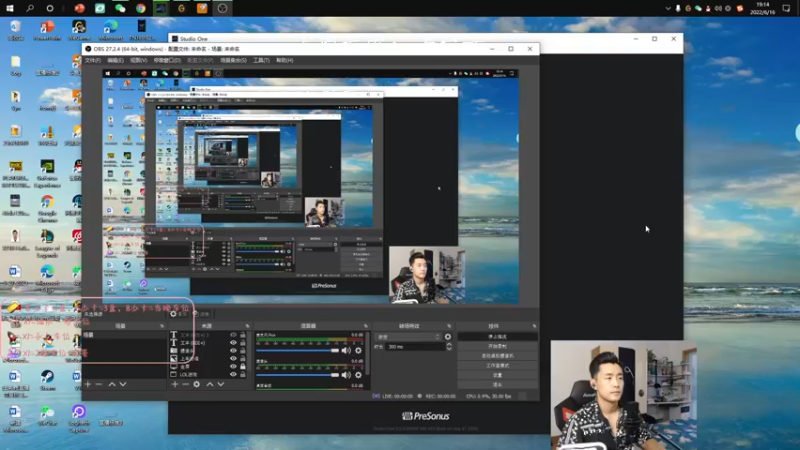The width and height of the screenshot is (800, 450).
Task: Move scene up in Scenes dock
Action: tap(112, 384)
